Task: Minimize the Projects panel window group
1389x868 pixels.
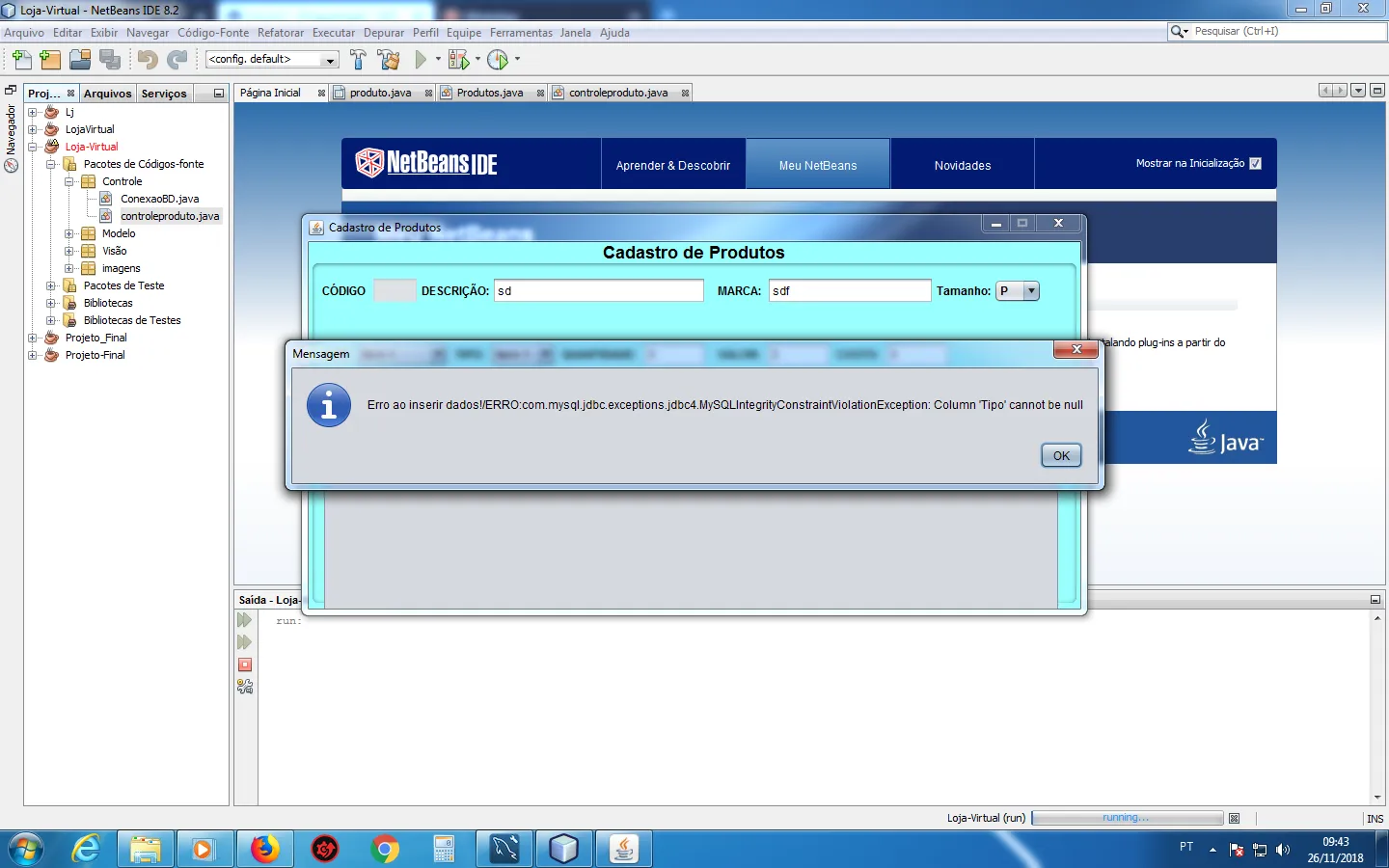Action: tap(219, 94)
